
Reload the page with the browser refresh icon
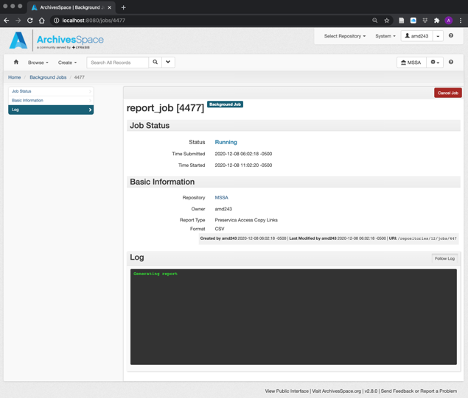[x=30, y=21]
